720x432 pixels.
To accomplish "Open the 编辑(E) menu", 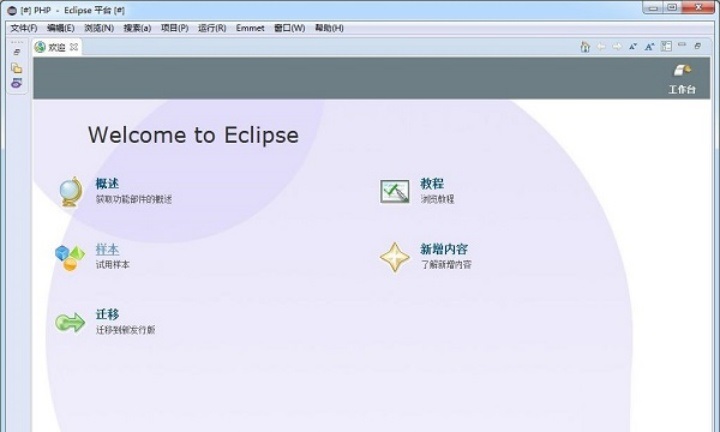I will click(61, 28).
